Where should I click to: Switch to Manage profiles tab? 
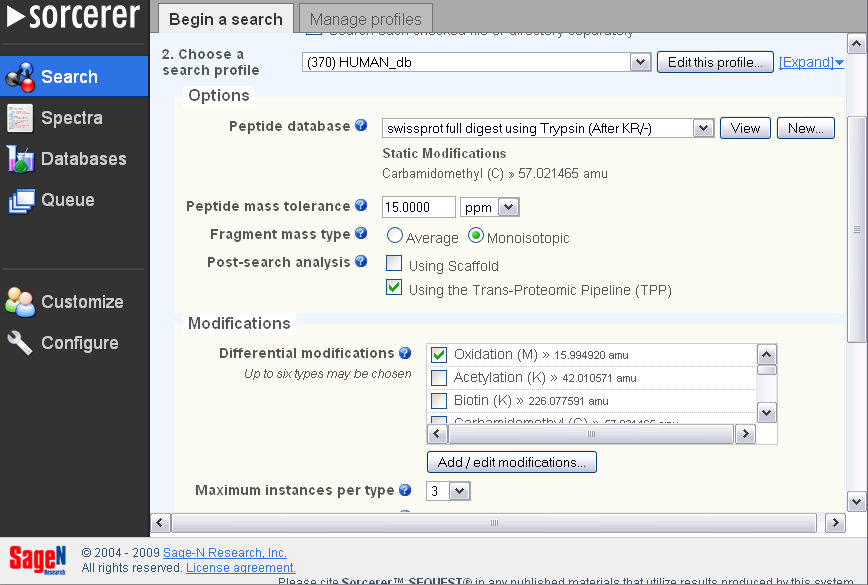tap(365, 19)
